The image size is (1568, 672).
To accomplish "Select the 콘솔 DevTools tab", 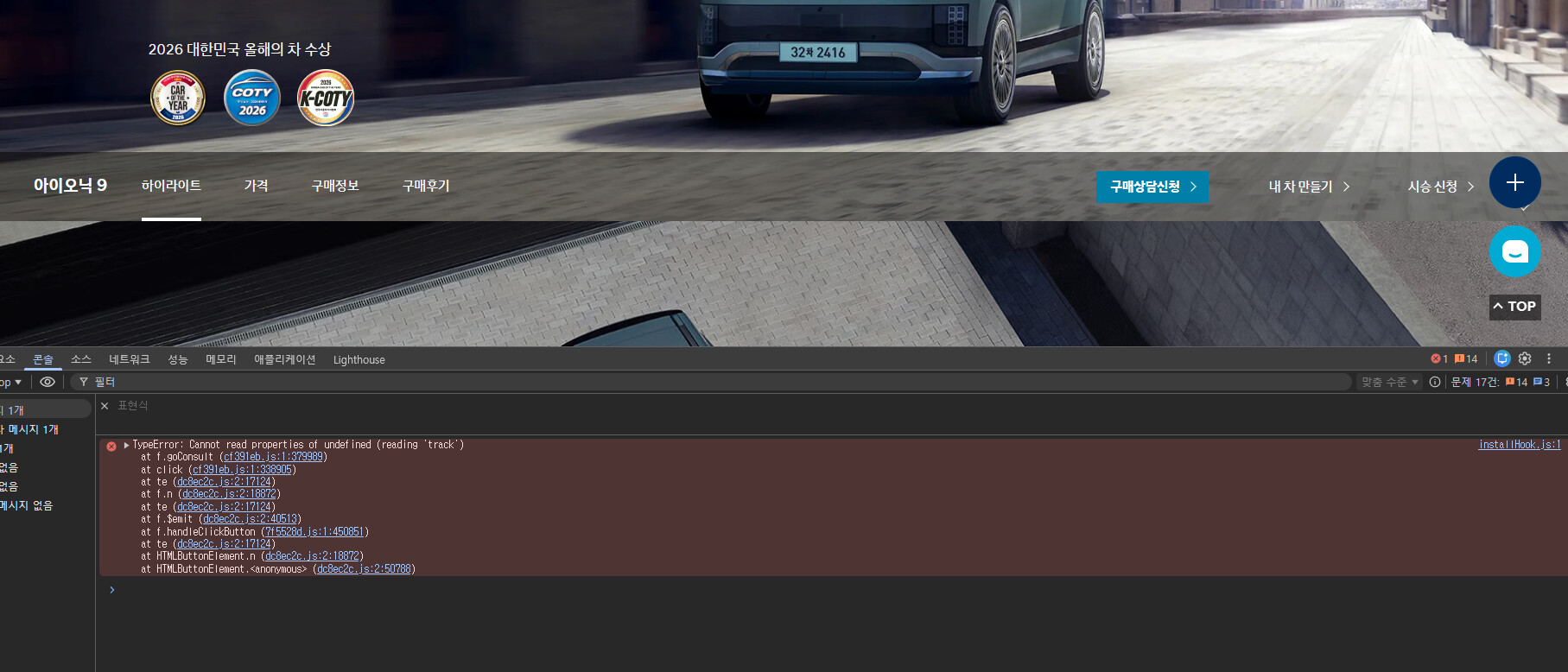I will tap(43, 359).
